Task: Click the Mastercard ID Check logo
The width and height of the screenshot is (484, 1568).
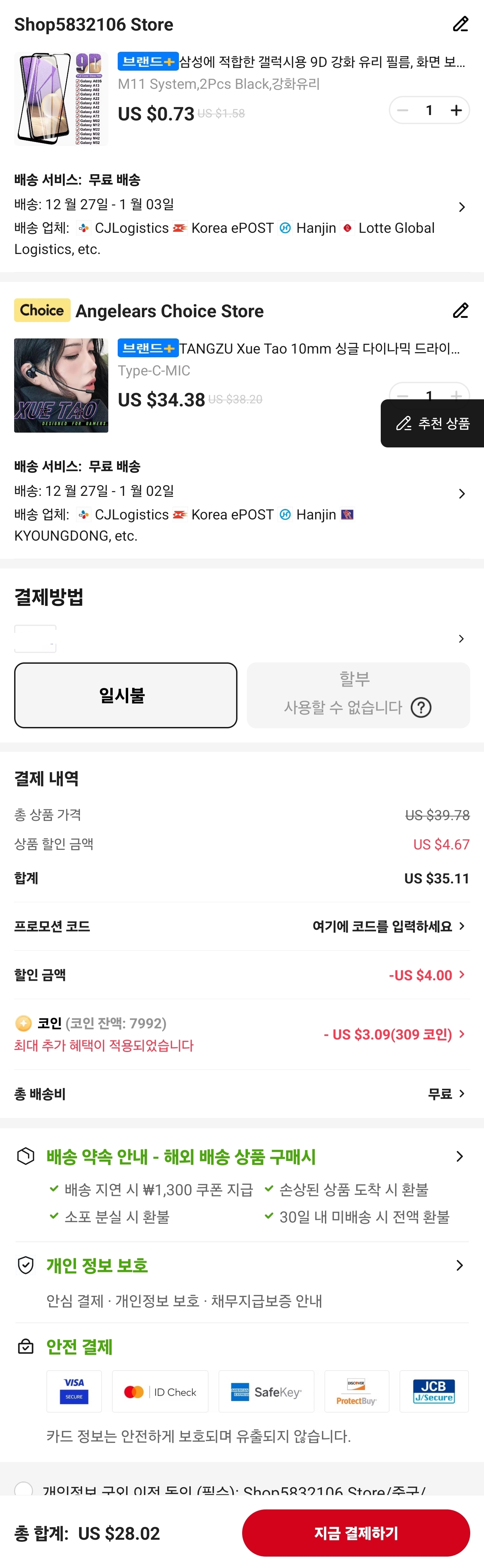Action: [160, 1391]
